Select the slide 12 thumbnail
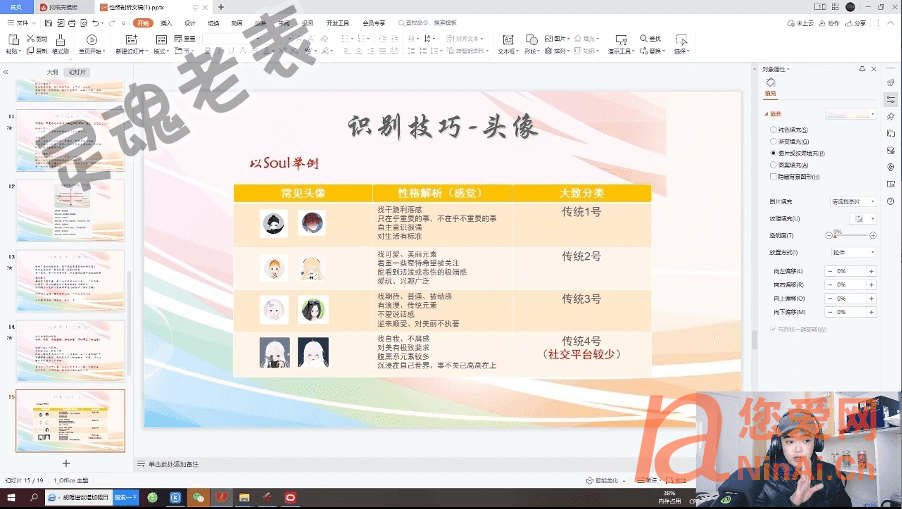902x509 pixels. (x=70, y=211)
